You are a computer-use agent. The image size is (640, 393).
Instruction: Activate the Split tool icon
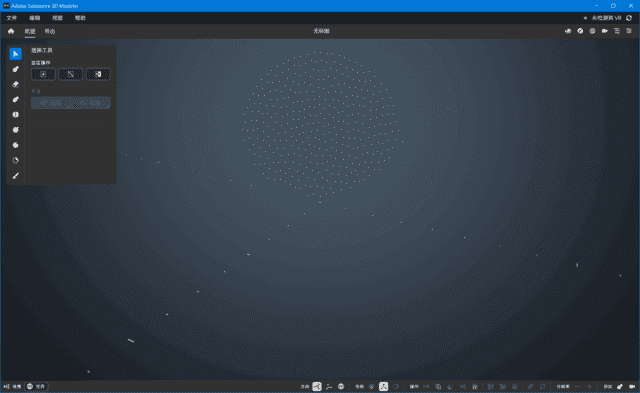point(16,115)
